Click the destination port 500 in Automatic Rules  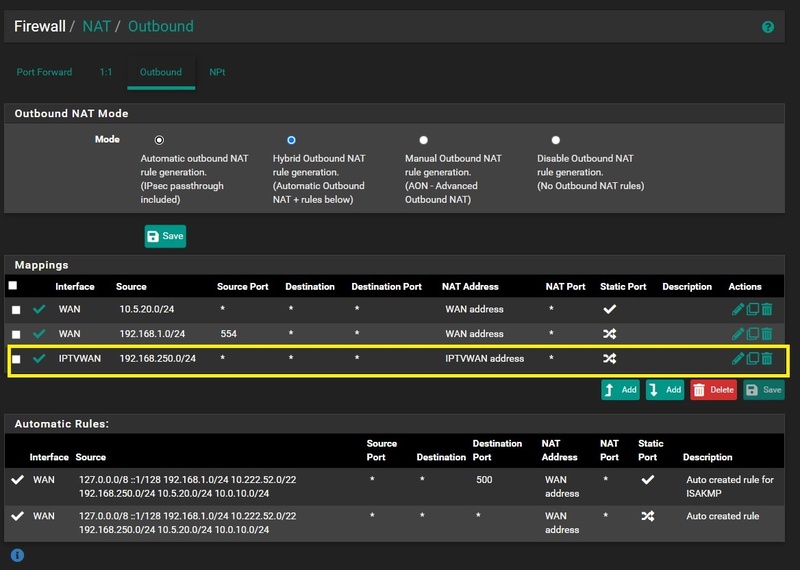click(x=484, y=480)
